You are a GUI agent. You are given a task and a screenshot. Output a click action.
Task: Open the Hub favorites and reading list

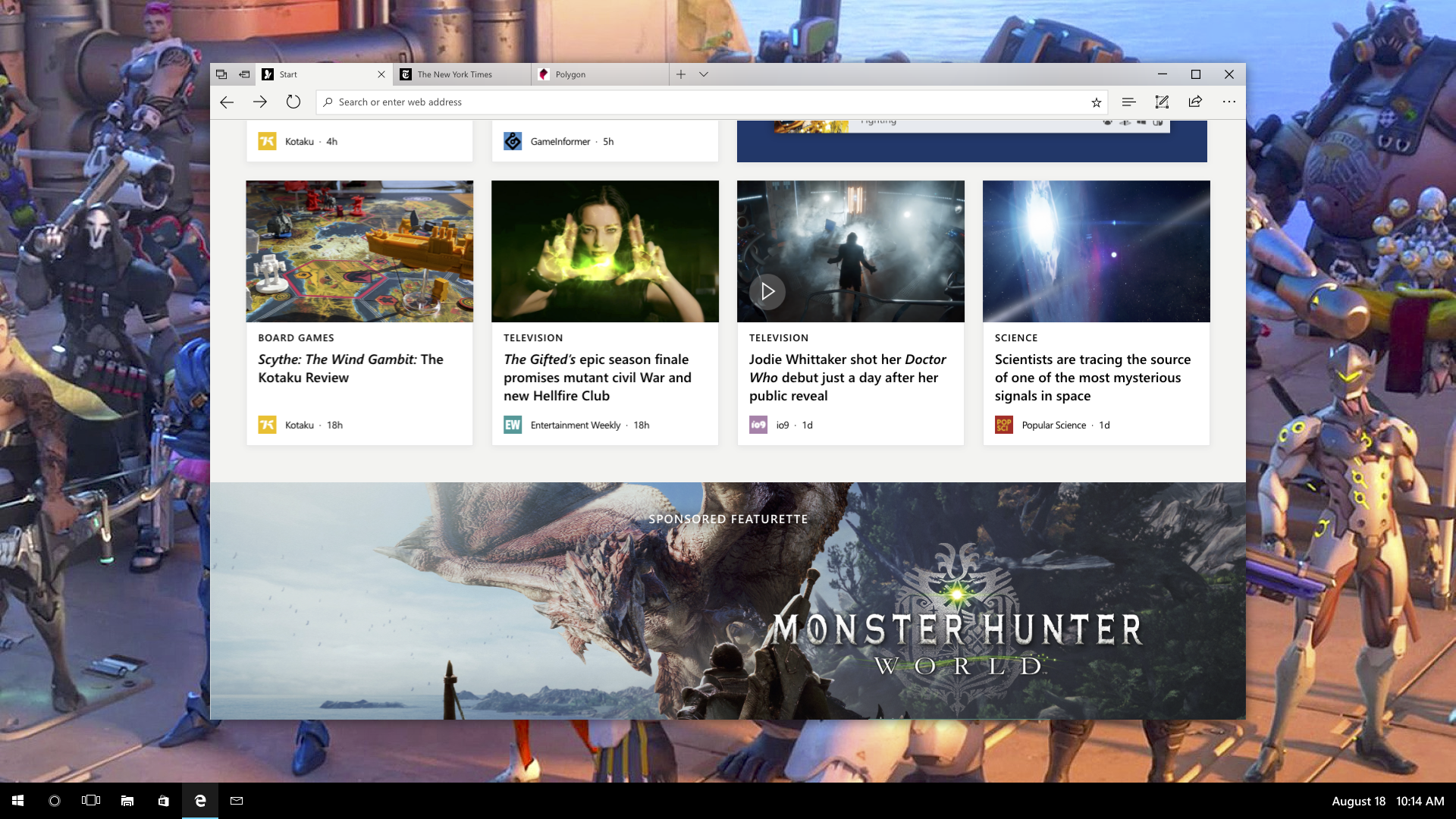point(1128,102)
